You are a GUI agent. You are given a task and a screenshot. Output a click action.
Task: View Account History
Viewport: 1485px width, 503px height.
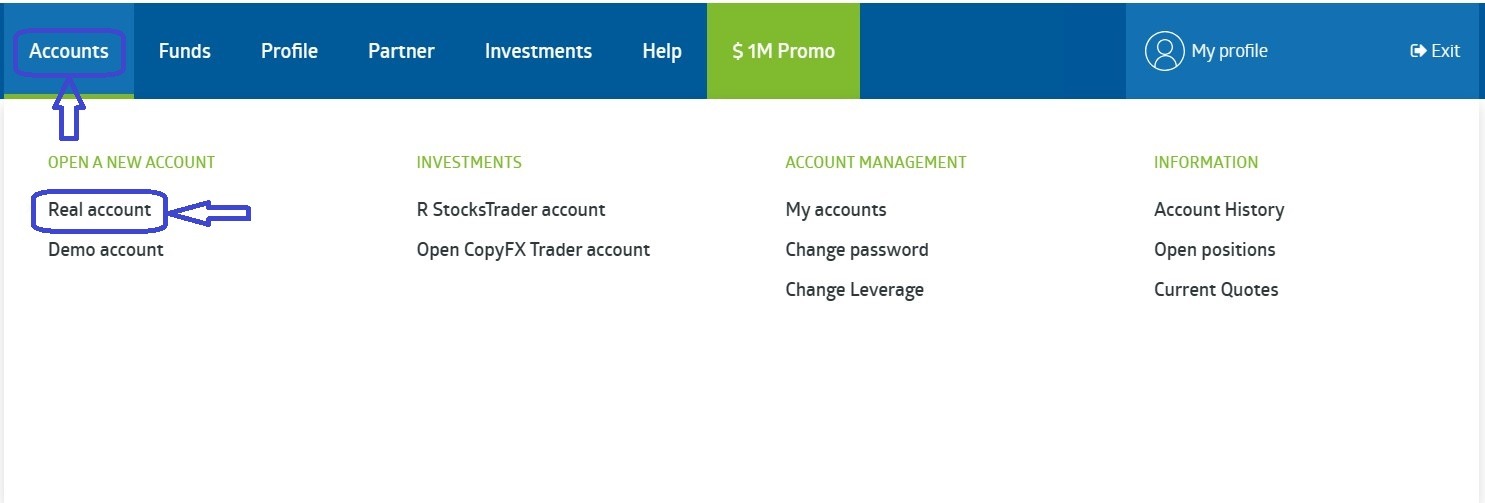click(x=1218, y=210)
